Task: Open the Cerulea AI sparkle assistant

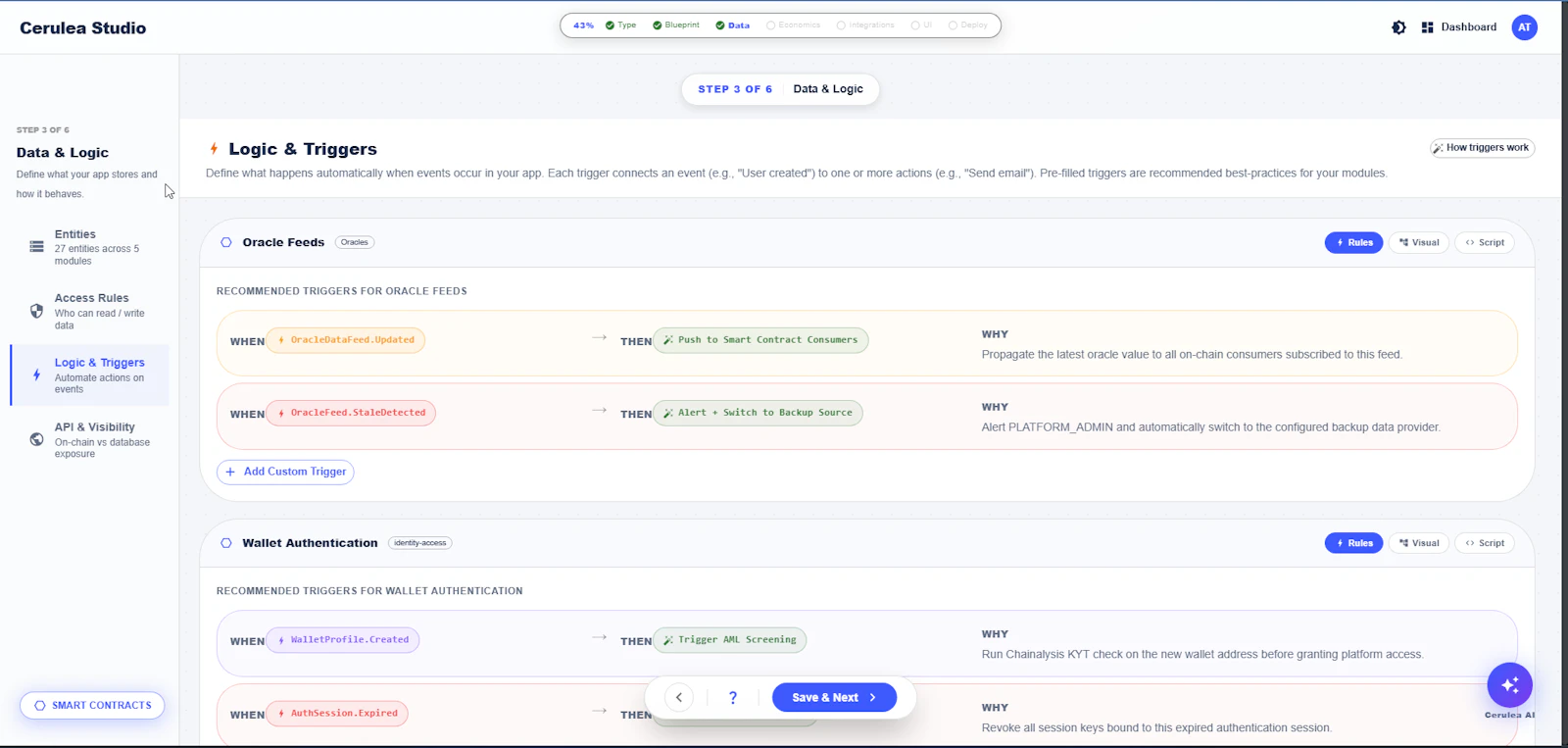Action: click(x=1509, y=685)
